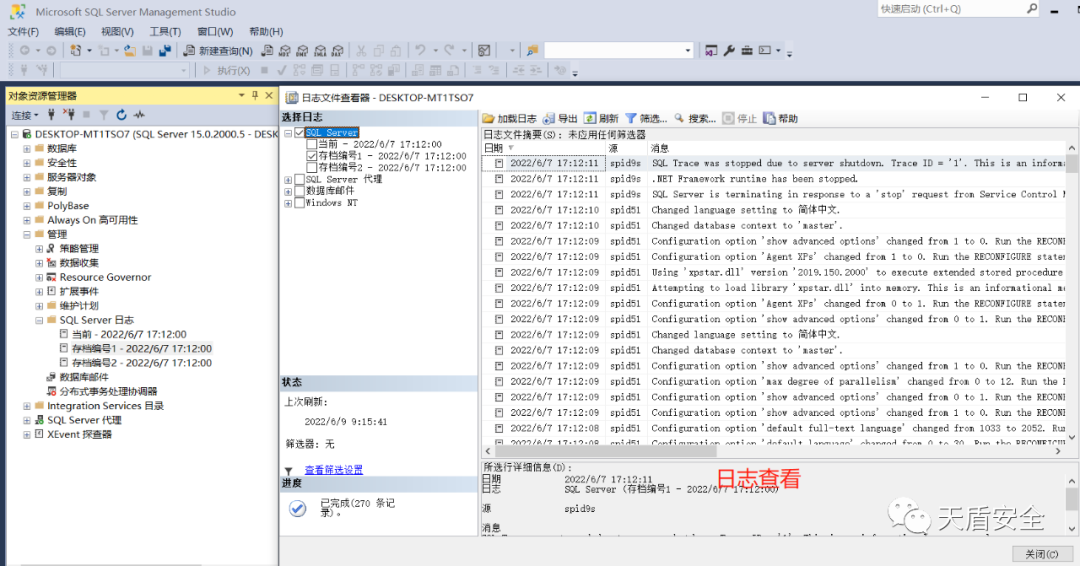The height and width of the screenshot is (566, 1080).
Task: Expand the 数据库 node in Object Explorer
Action: coord(27,149)
